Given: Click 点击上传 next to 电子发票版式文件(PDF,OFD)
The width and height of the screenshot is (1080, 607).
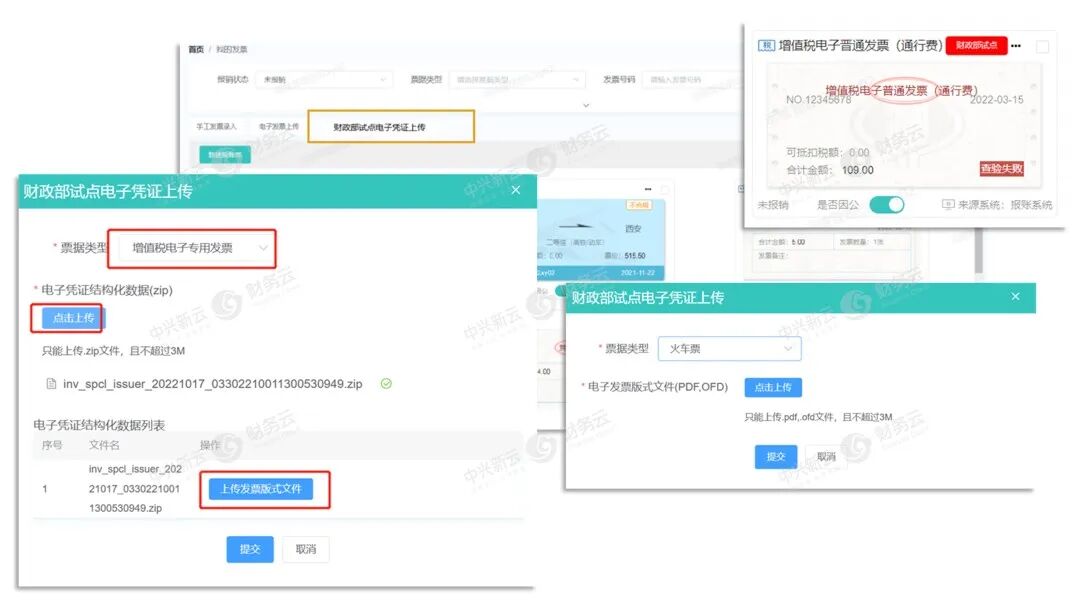Looking at the screenshot, I should [773, 387].
